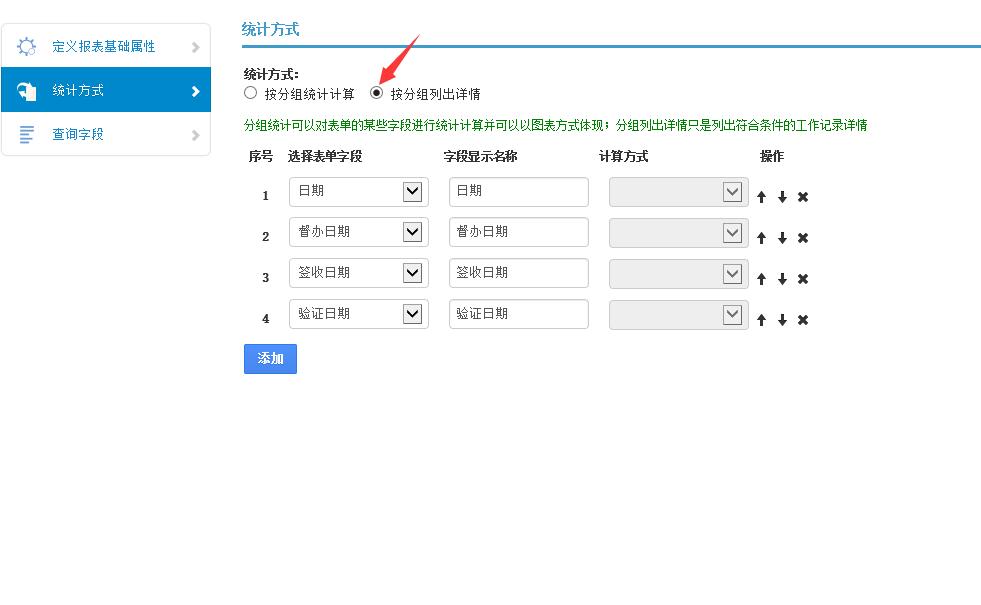Click column header 操作
The image size is (981, 605).
[771, 156]
